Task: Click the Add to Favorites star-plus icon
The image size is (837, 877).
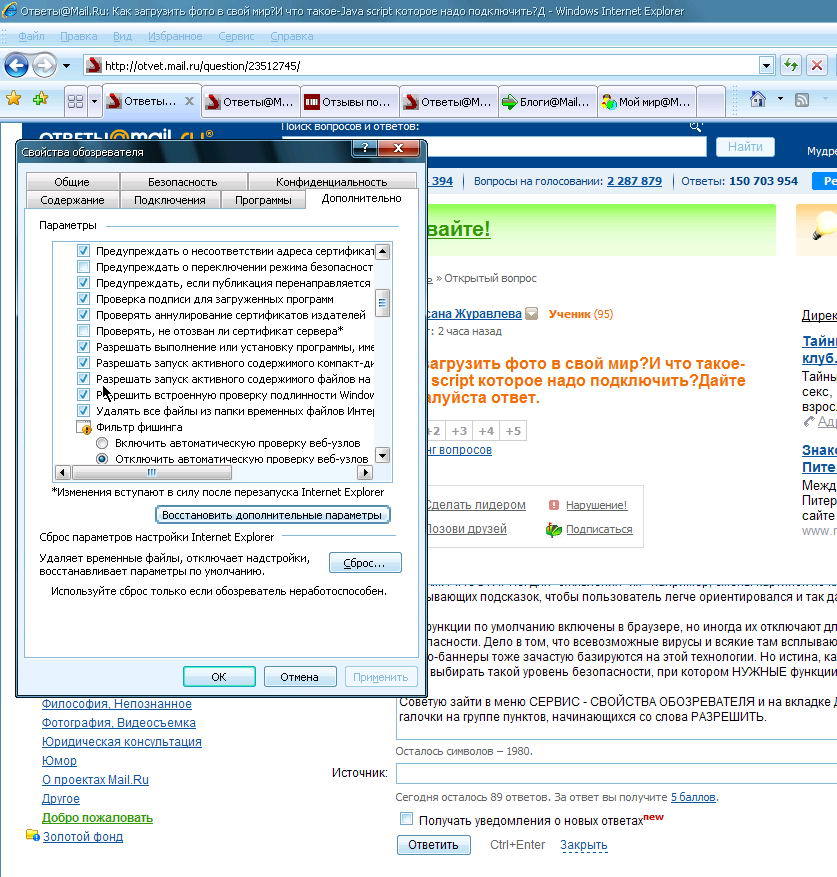Action: point(40,99)
